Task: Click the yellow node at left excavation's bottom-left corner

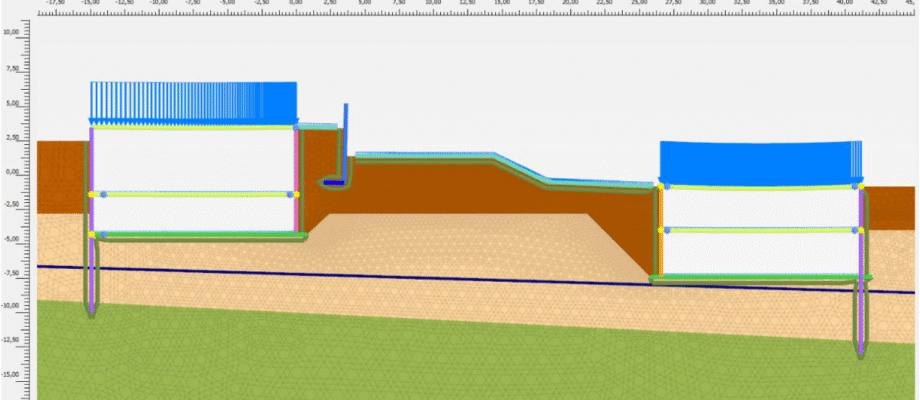Action: pos(92,235)
